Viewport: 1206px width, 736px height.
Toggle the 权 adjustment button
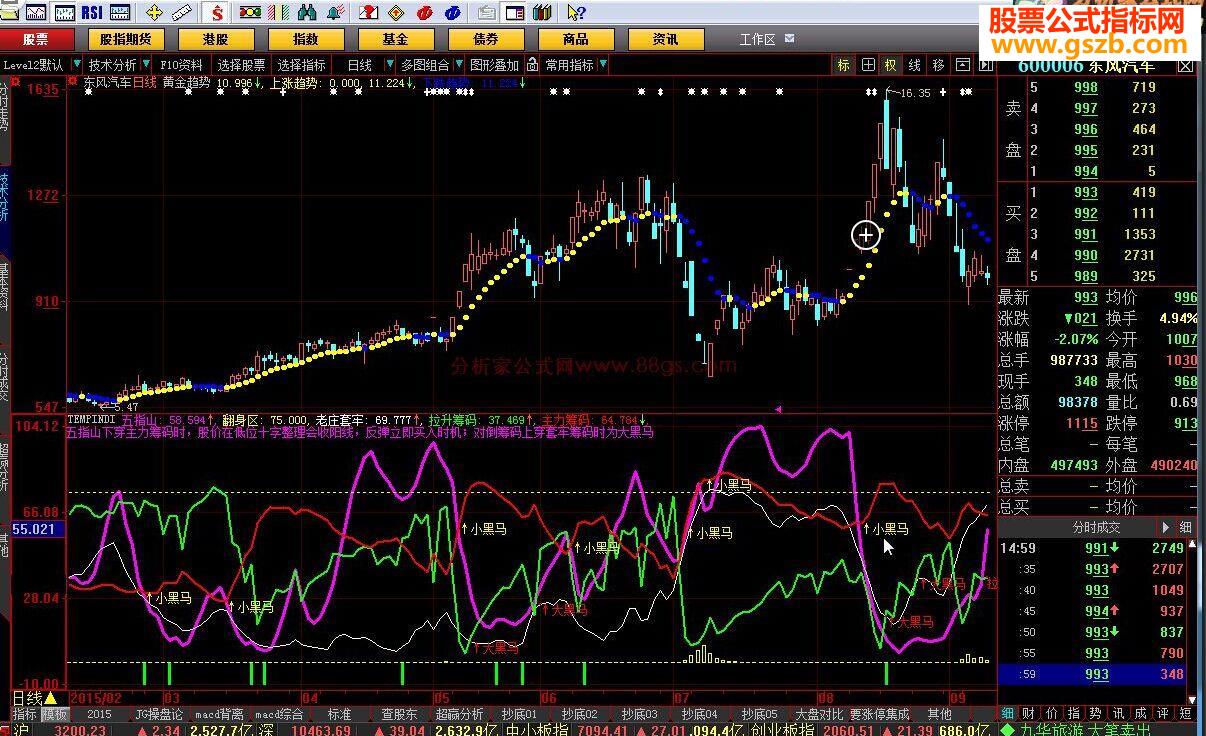890,65
